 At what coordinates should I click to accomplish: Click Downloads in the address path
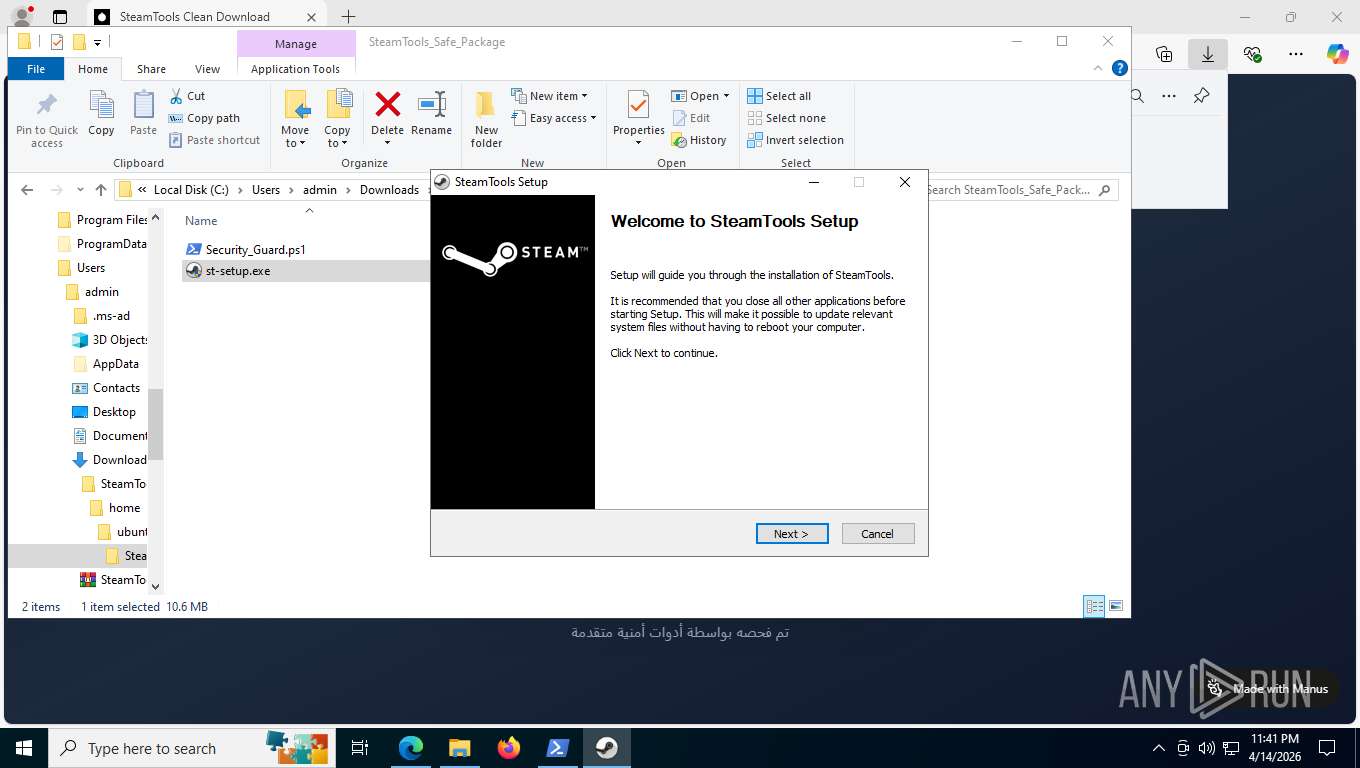[389, 190]
